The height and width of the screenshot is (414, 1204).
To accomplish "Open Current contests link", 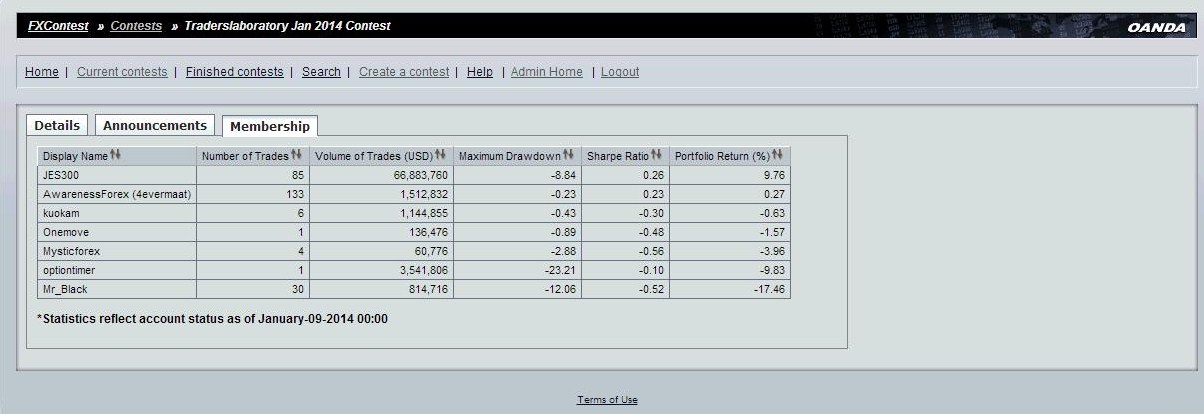I will click(122, 72).
